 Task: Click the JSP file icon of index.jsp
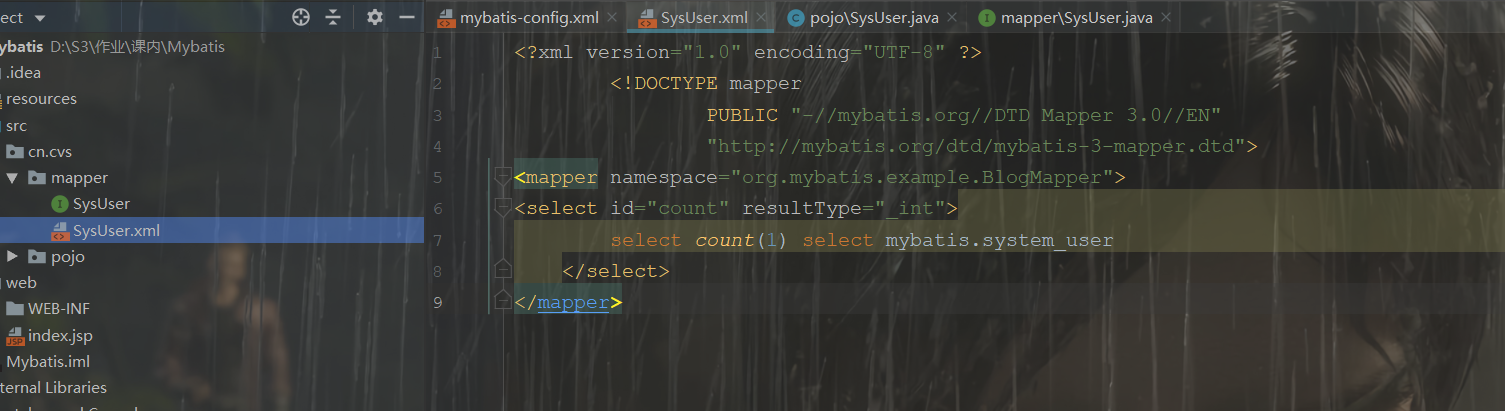[15, 336]
